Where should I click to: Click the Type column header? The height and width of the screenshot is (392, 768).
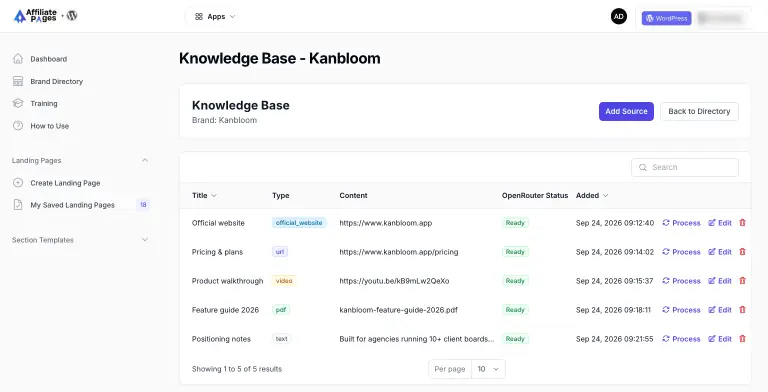pyautogui.click(x=281, y=195)
